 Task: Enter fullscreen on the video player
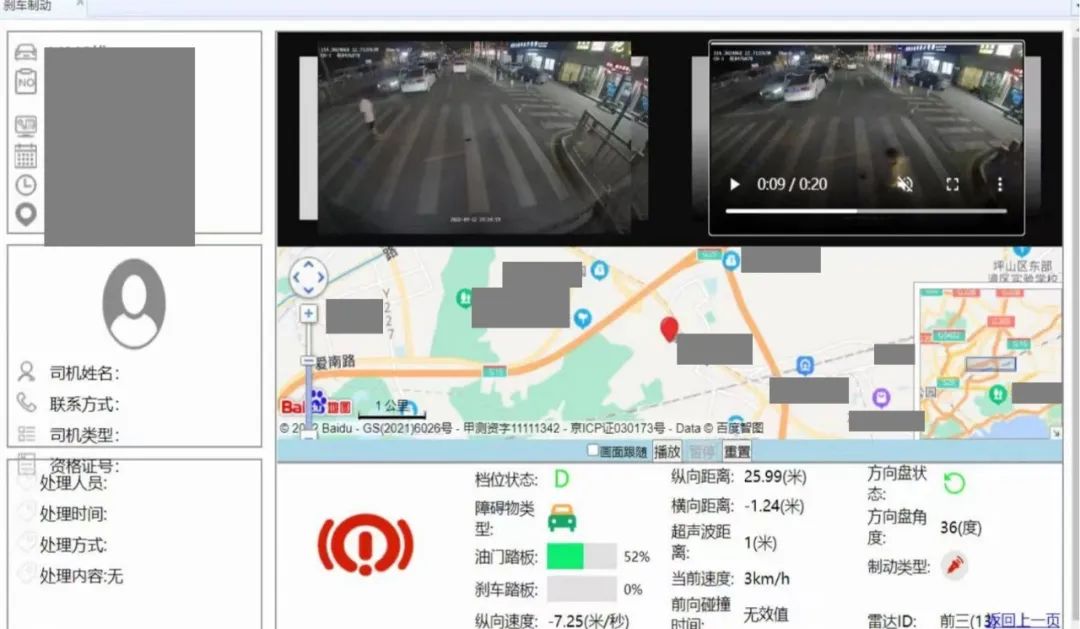(x=953, y=184)
